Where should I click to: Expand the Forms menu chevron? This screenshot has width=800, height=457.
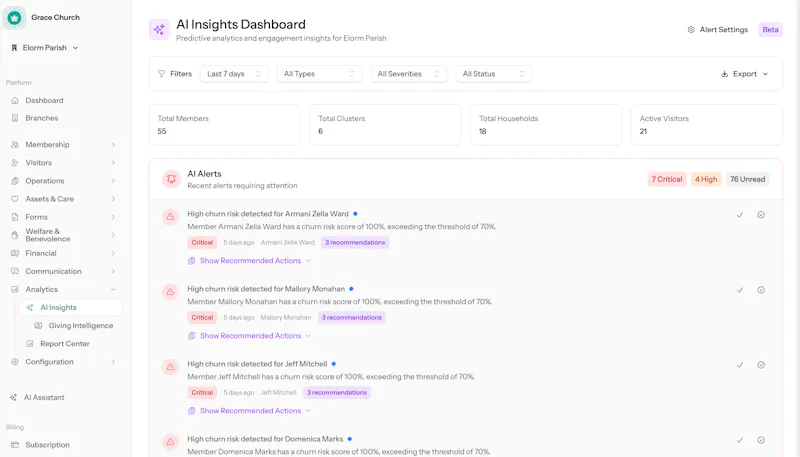click(x=113, y=217)
